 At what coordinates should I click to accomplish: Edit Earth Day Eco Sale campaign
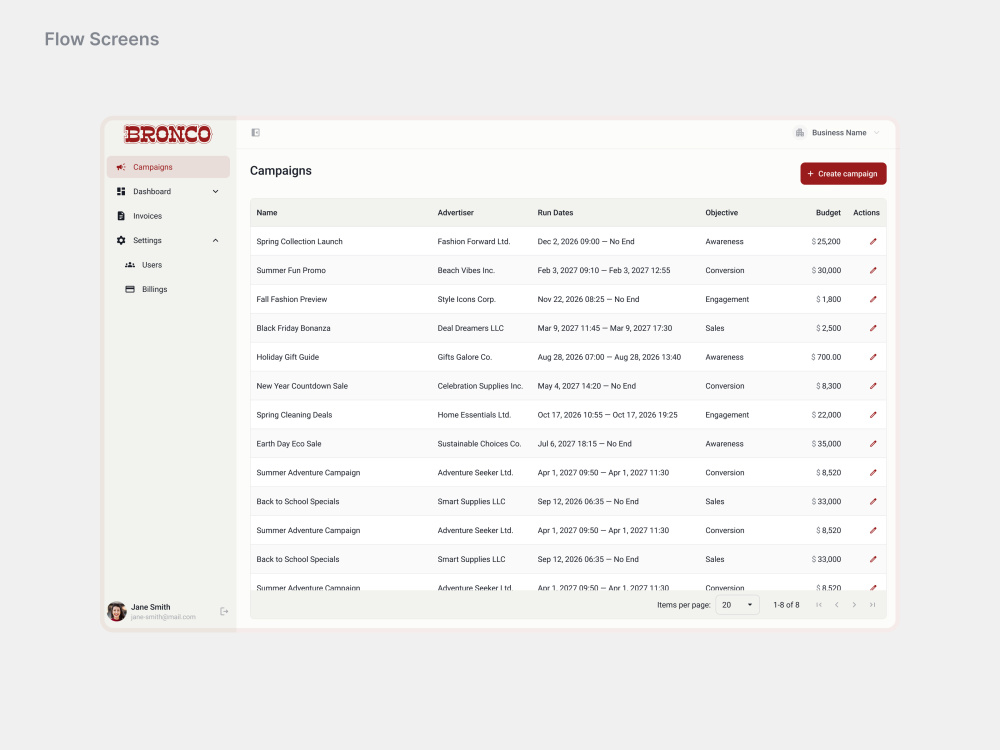pyautogui.click(x=873, y=444)
